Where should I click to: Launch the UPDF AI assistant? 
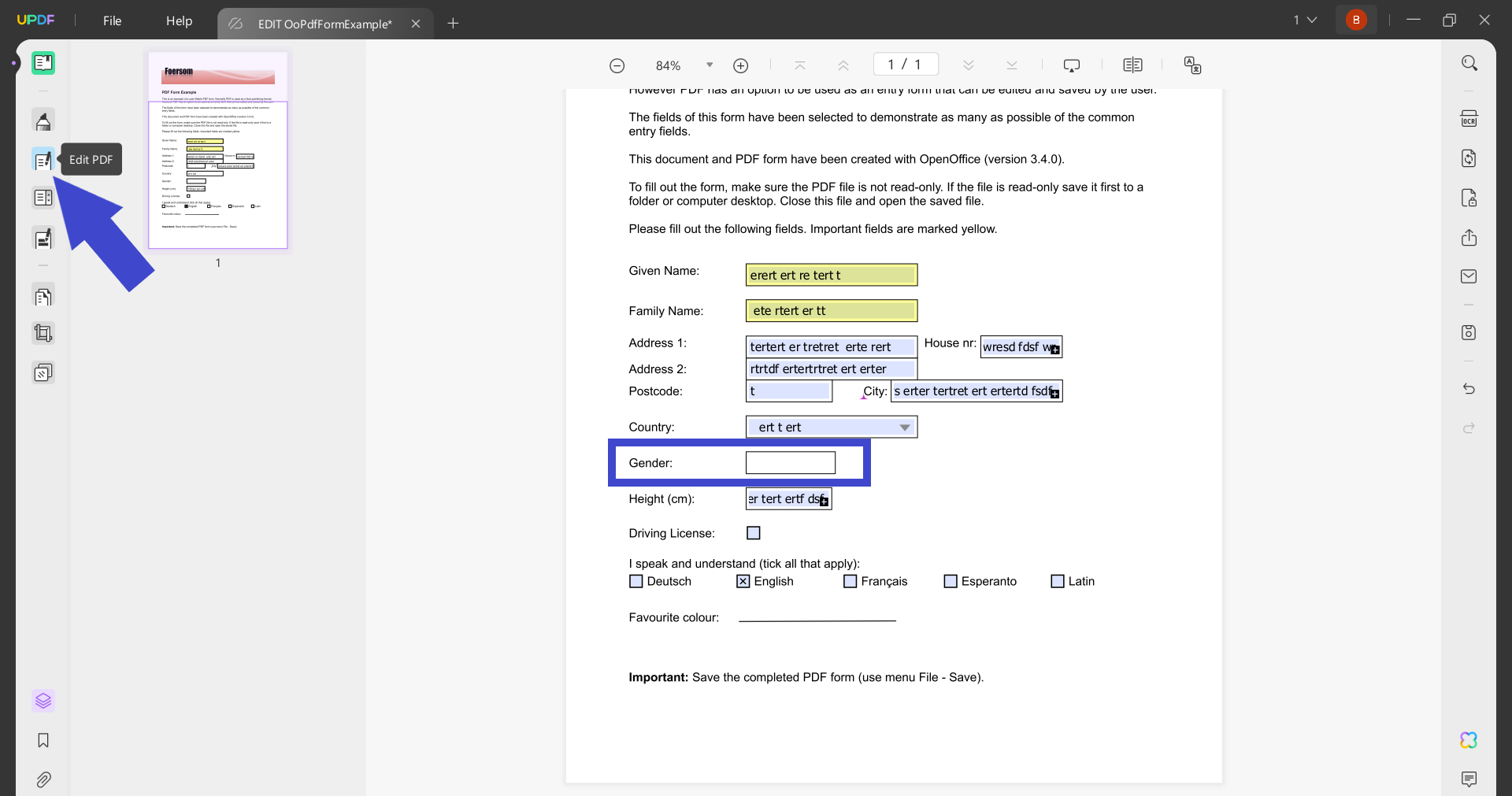click(x=1469, y=740)
